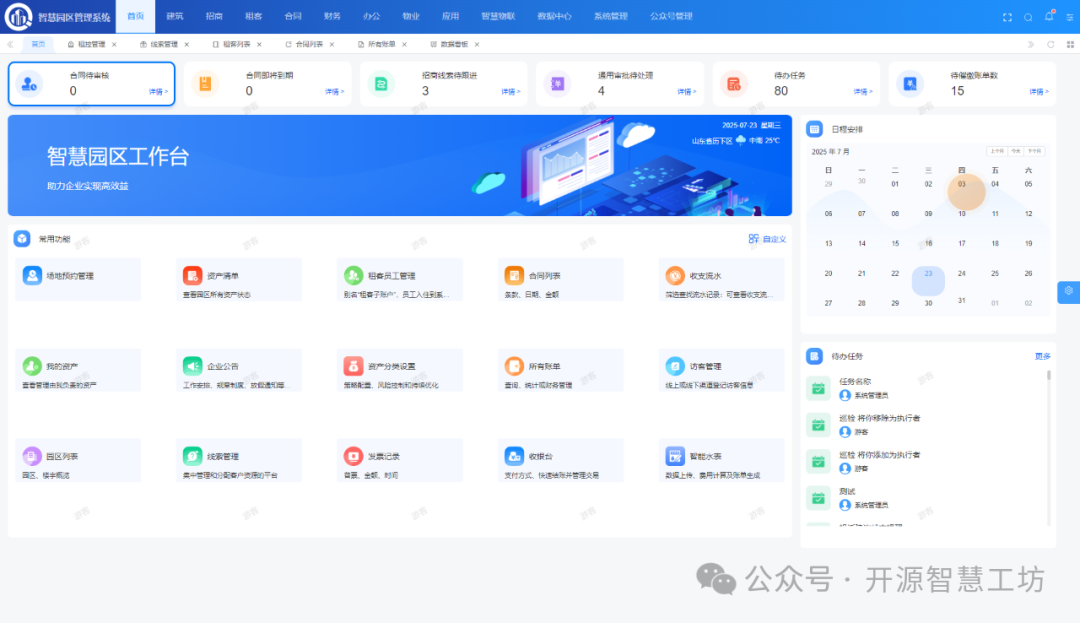Open header settings sliders icon
Viewport: 1080px width, 623px height.
pyautogui.click(x=1070, y=17)
